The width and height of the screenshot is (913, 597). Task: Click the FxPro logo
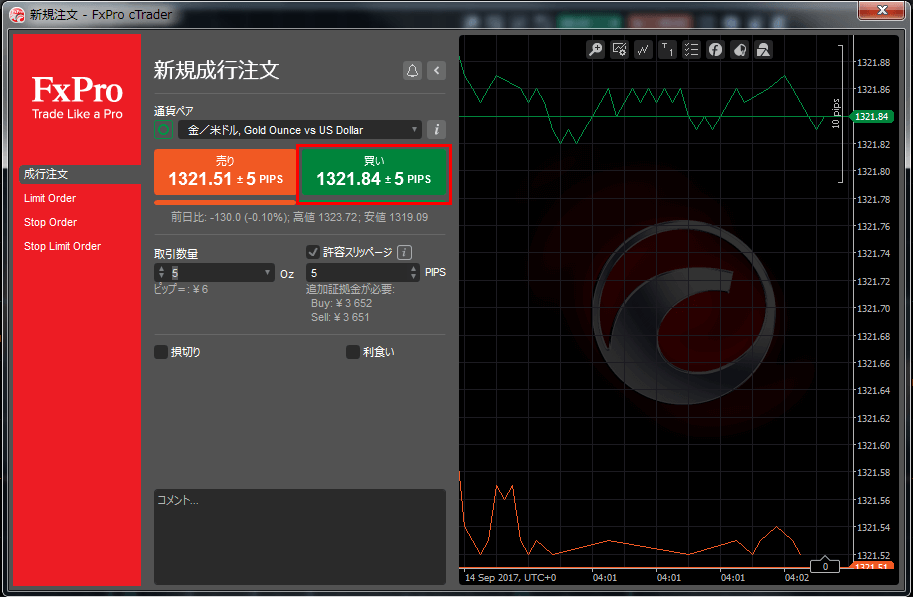(x=77, y=97)
